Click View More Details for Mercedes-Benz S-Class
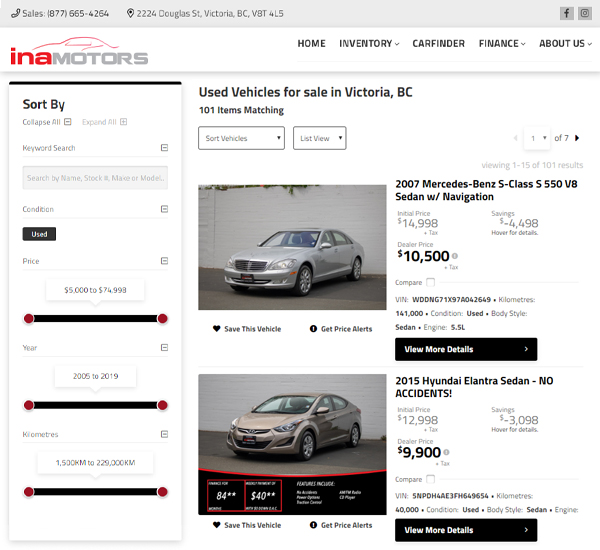 (x=466, y=349)
